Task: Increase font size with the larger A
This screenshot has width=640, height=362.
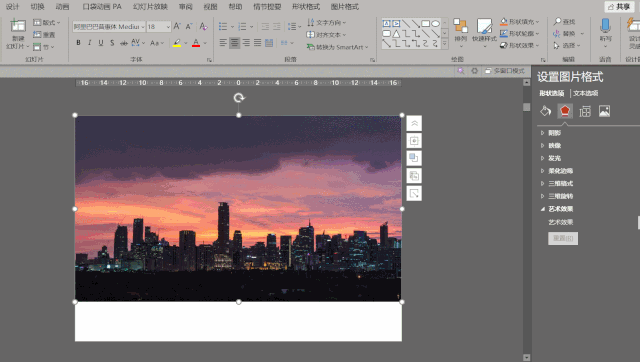Action: click(177, 27)
